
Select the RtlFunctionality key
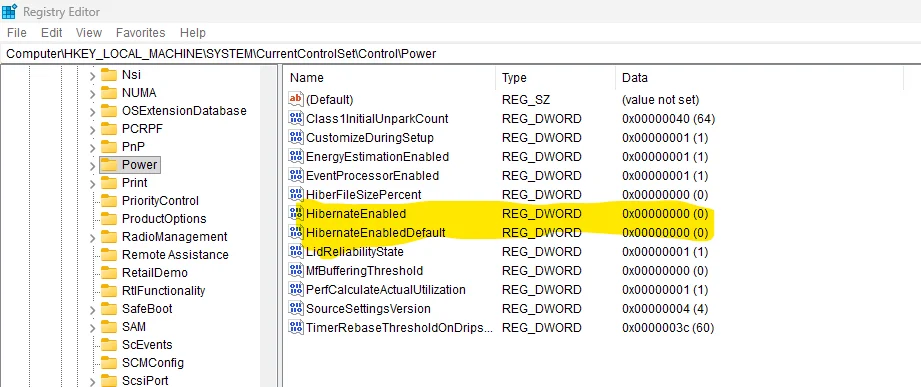163,291
